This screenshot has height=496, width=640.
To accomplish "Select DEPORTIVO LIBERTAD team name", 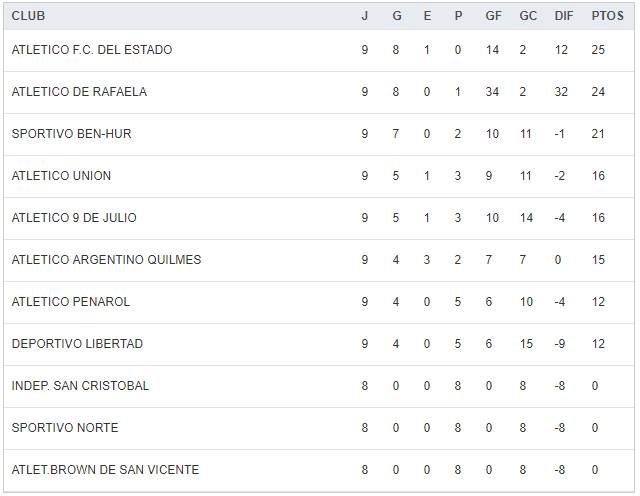I will coord(77,344).
